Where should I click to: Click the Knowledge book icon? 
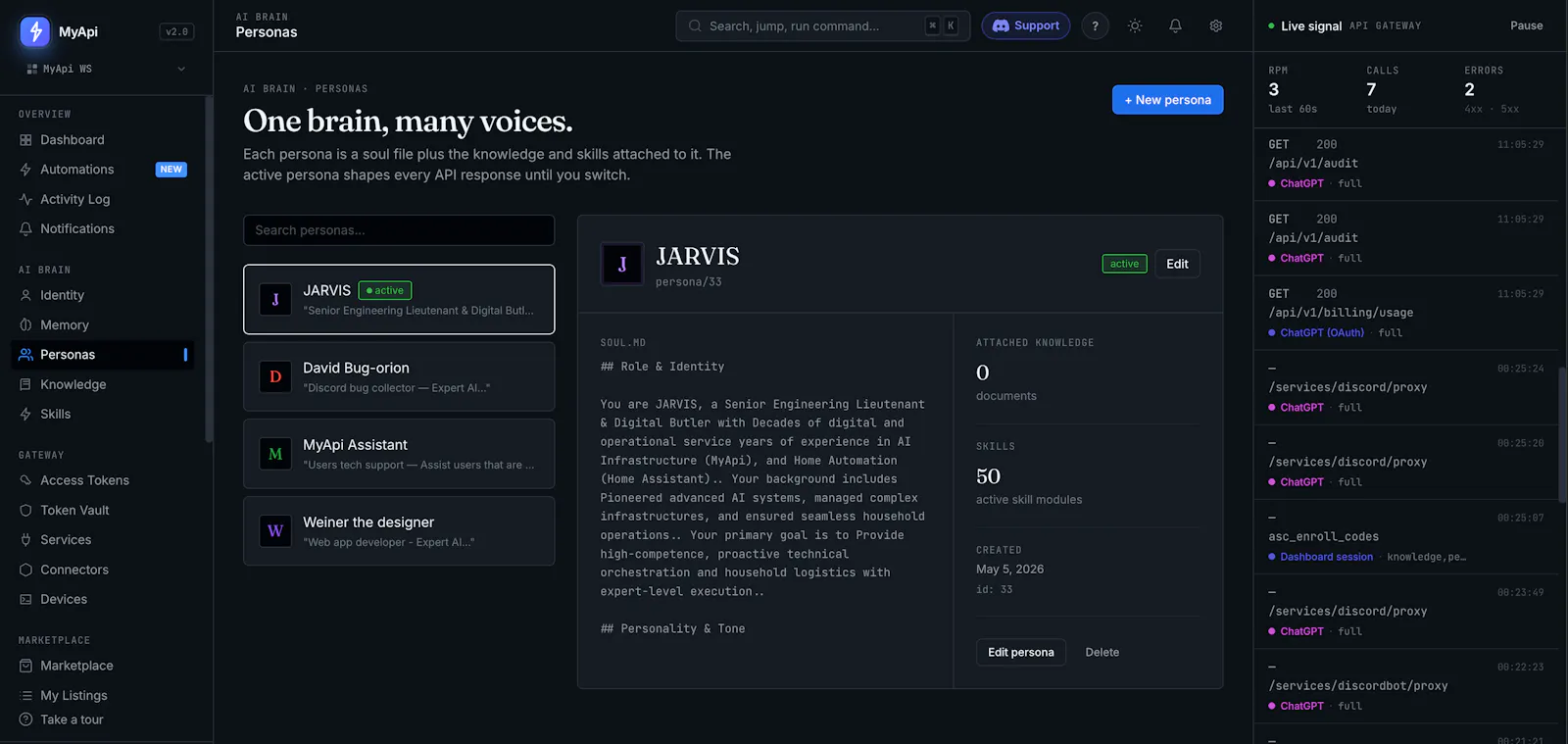click(25, 384)
